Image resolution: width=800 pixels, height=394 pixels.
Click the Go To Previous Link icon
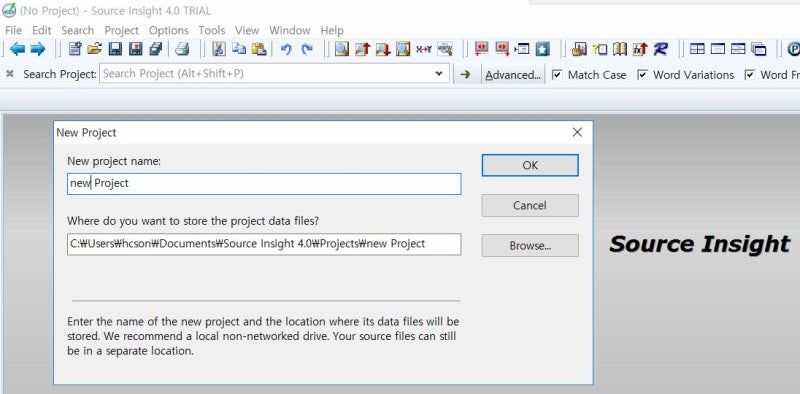pyautogui.click(x=481, y=49)
